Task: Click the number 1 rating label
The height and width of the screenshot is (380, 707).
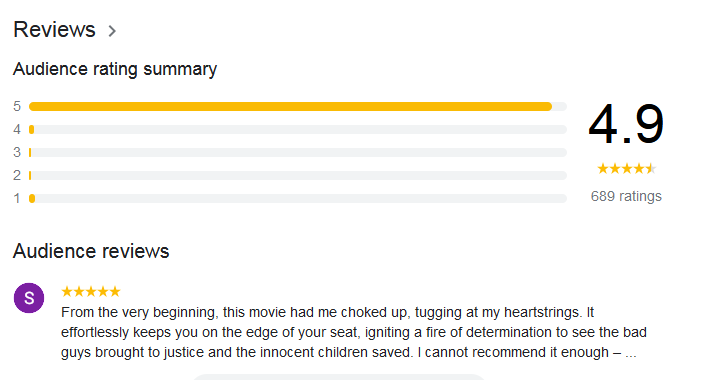Action: (x=17, y=198)
